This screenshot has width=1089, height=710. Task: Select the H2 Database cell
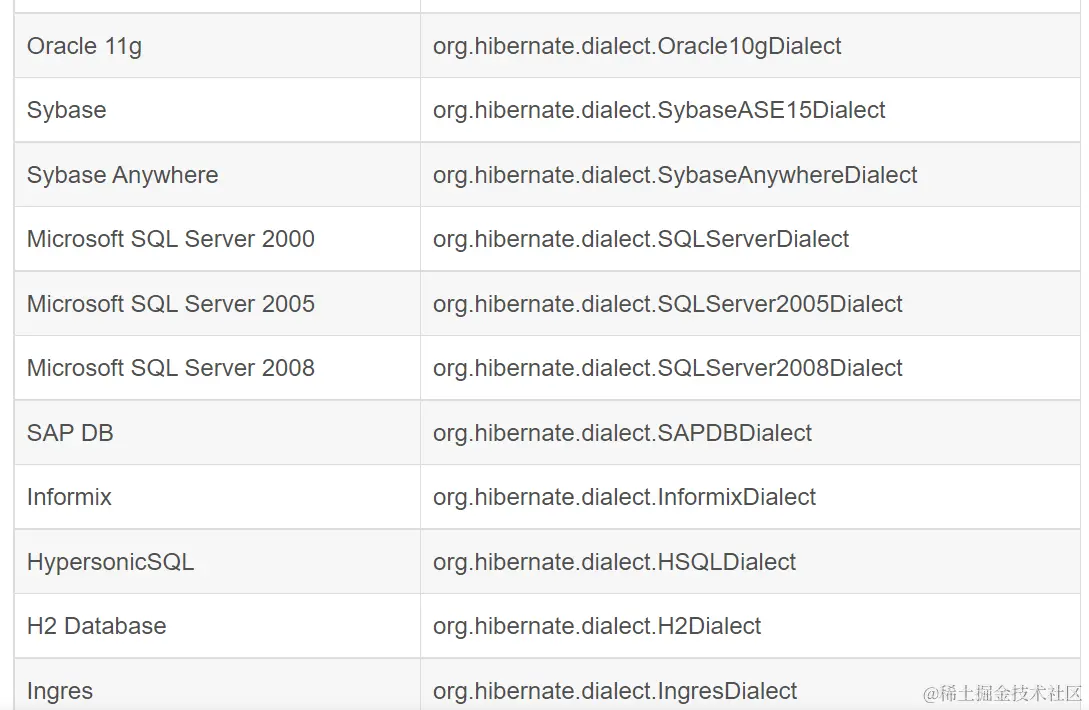(x=96, y=626)
